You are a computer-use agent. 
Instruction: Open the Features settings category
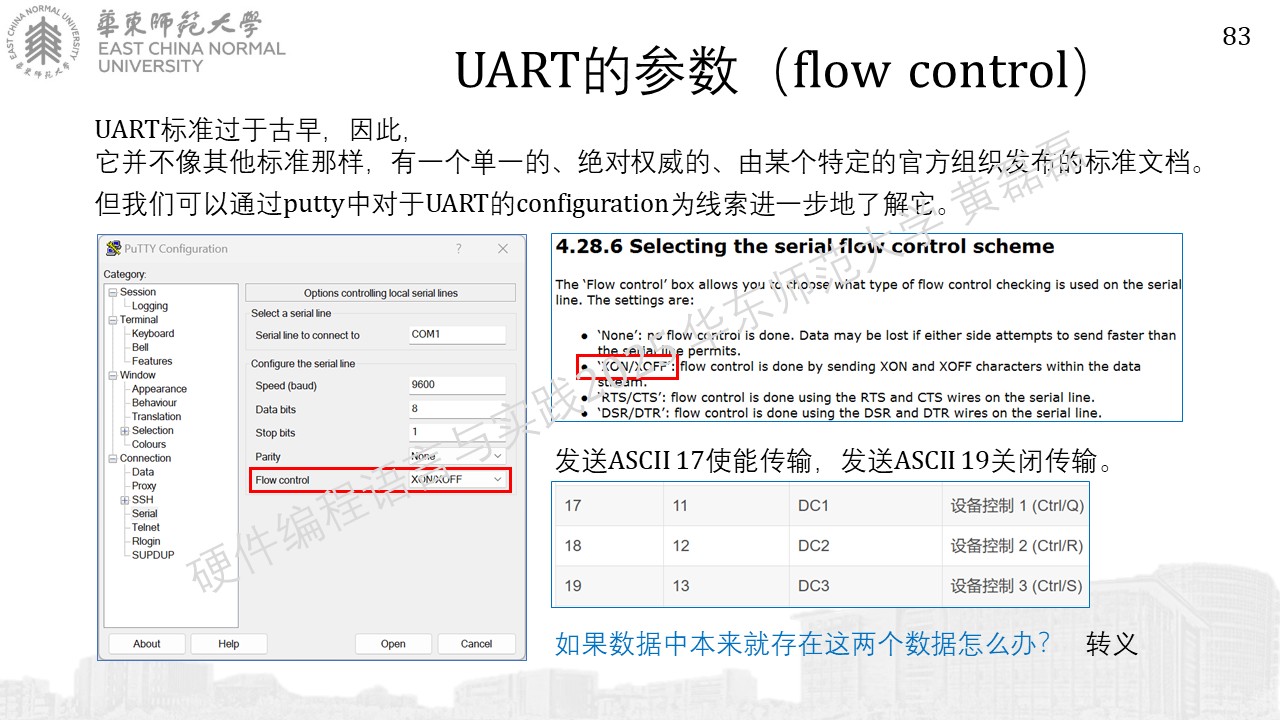coord(152,361)
